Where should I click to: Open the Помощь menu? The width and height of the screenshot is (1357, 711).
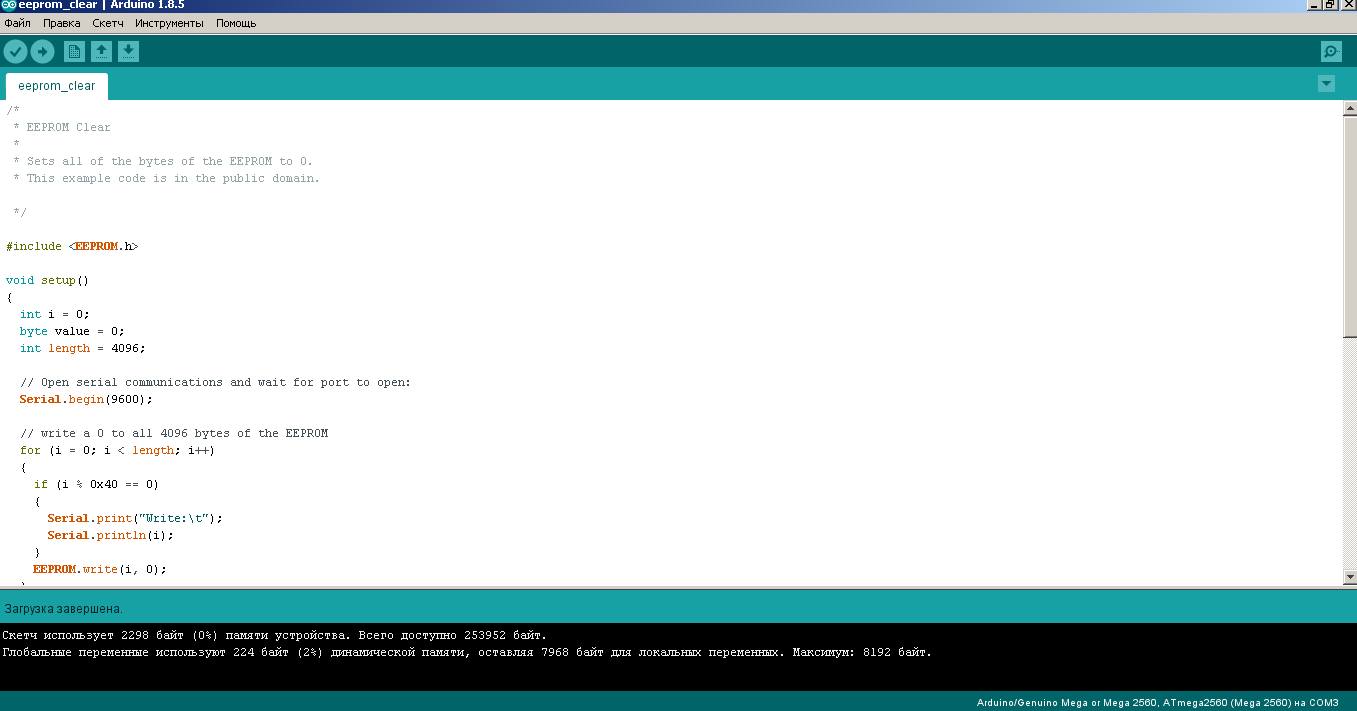(x=236, y=23)
